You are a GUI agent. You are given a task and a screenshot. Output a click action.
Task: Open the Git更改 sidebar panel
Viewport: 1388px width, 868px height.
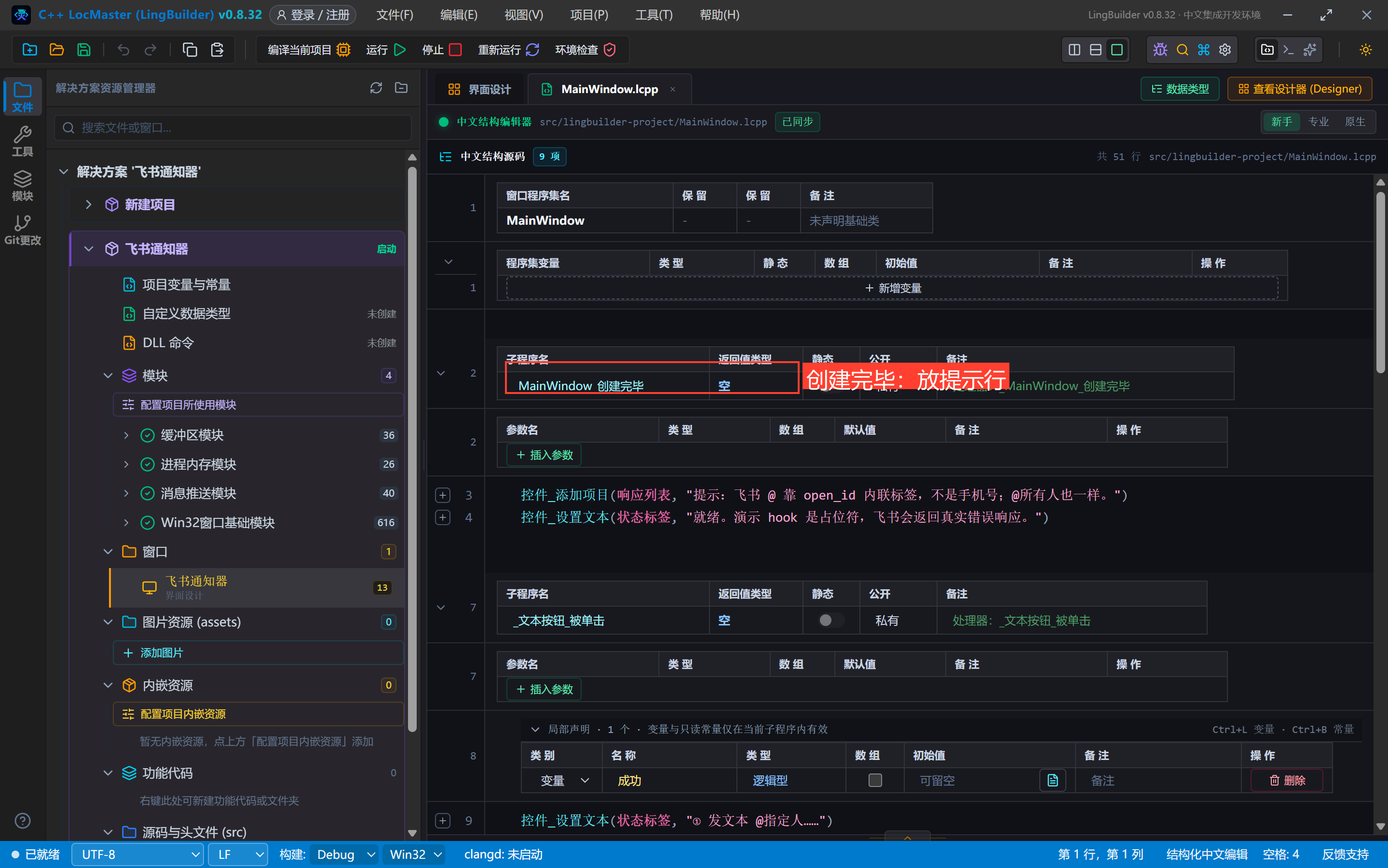pyautogui.click(x=22, y=230)
